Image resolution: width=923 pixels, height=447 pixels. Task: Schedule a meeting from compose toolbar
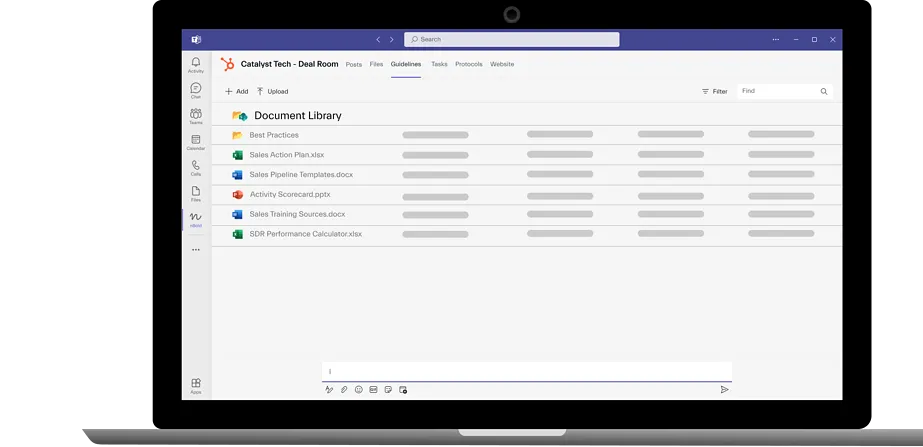(x=403, y=390)
